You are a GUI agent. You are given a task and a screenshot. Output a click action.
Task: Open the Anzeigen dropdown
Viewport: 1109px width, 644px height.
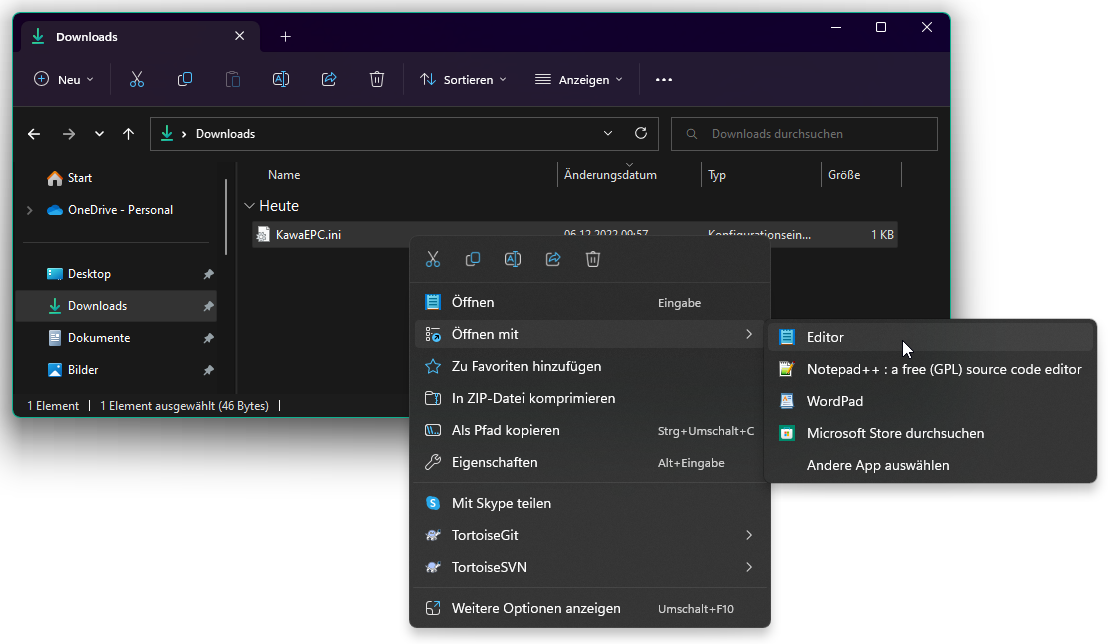[x=579, y=80]
